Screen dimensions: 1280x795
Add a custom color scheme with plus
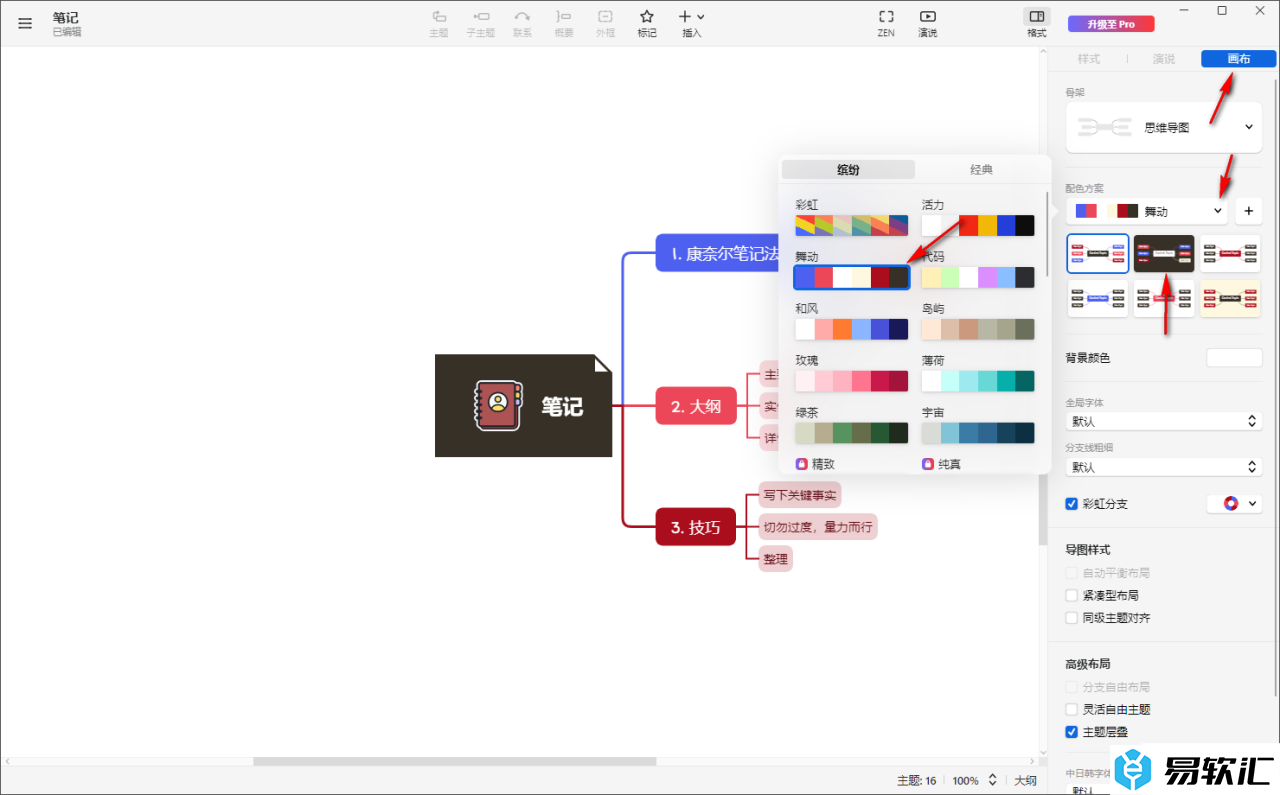1249,211
